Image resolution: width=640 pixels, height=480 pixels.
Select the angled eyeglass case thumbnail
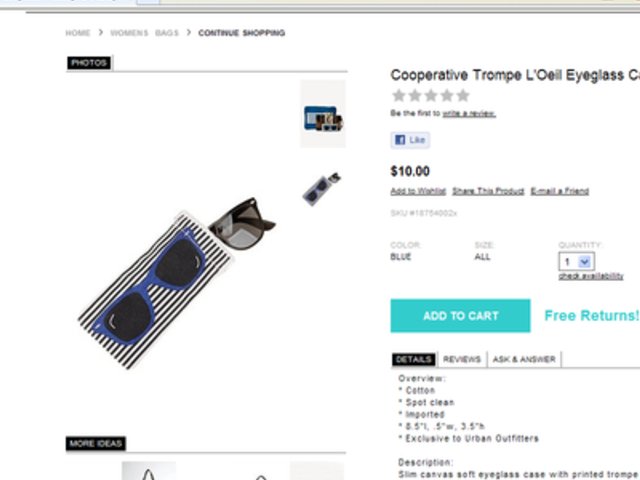coord(322,189)
